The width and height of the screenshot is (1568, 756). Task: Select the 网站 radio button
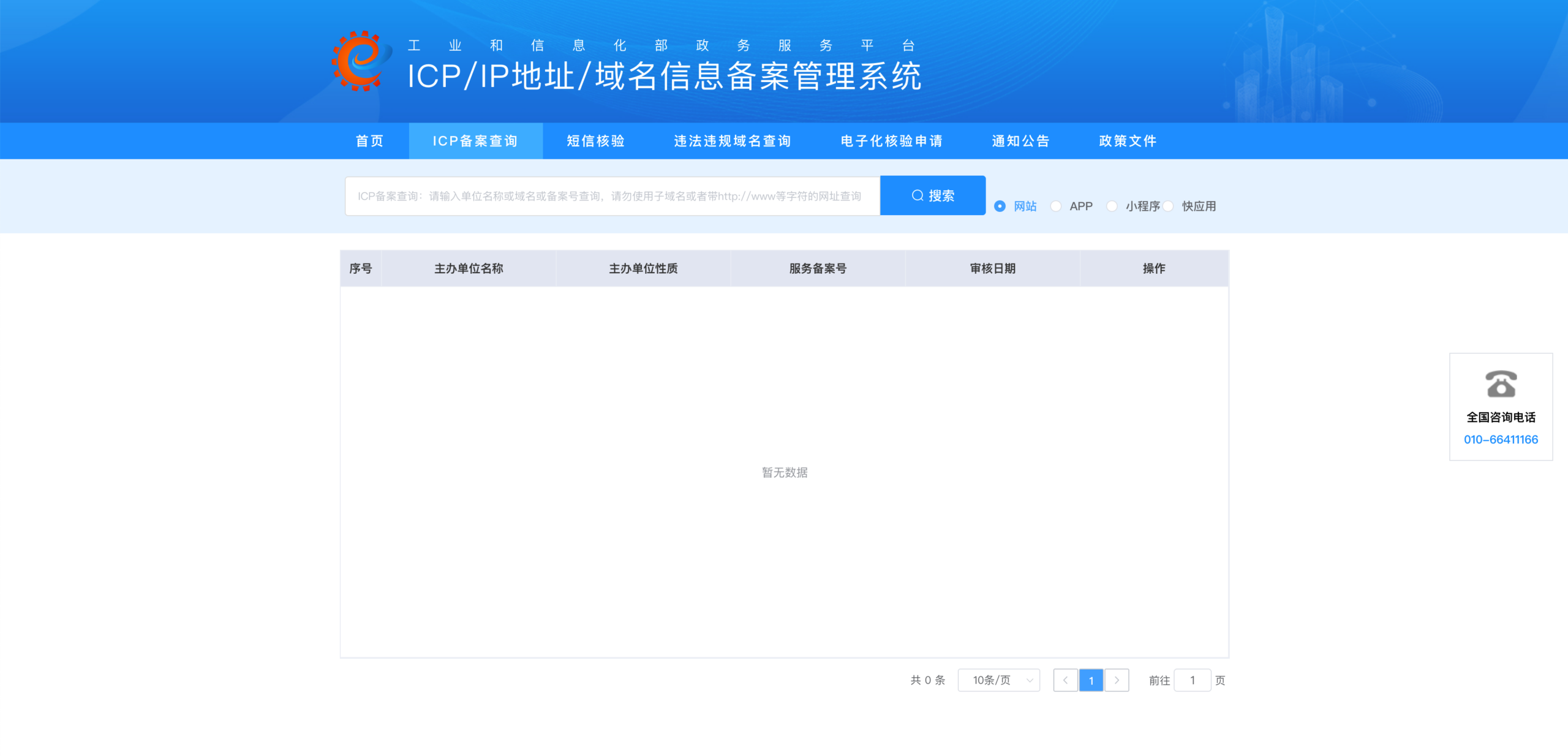point(1000,206)
